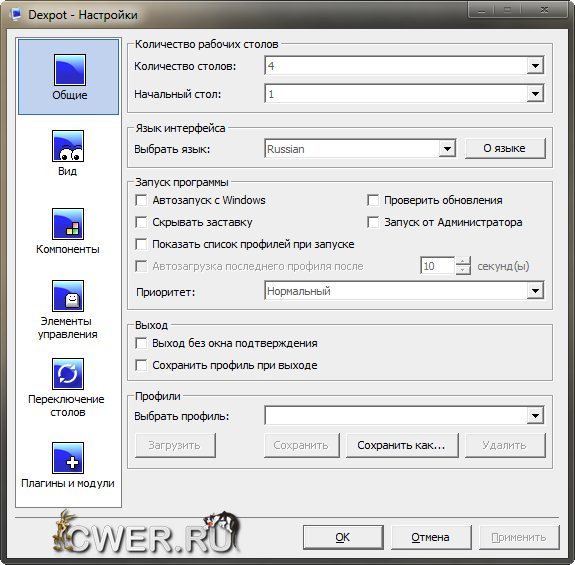
Task: Click the О языке button
Action: tap(505, 148)
